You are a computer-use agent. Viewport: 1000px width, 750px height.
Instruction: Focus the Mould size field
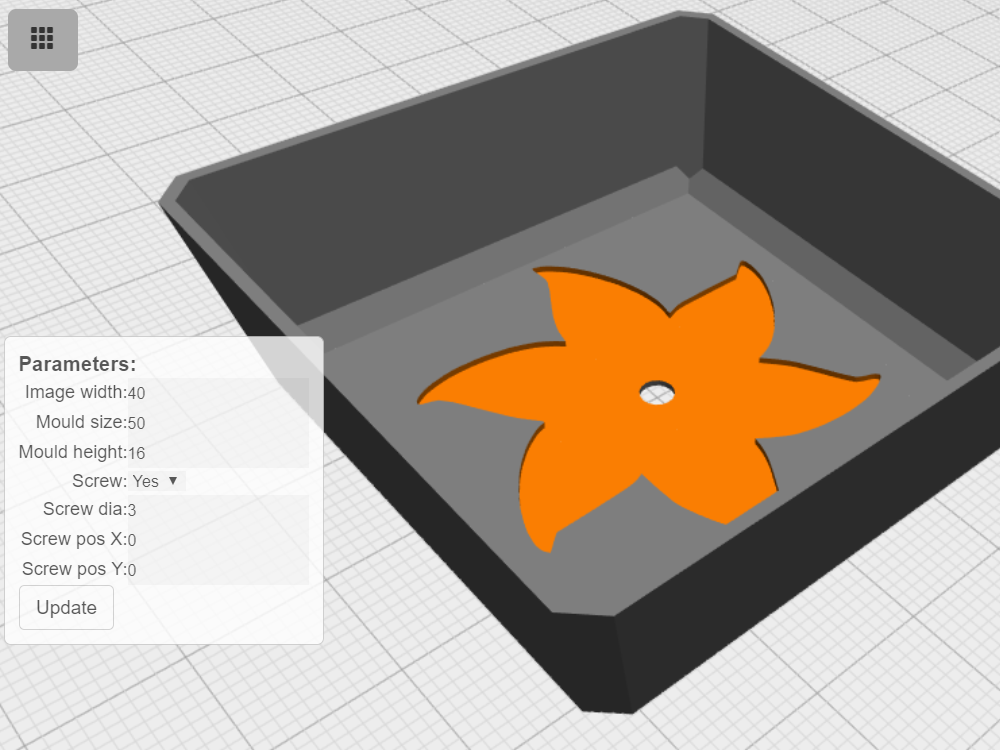pos(217,423)
